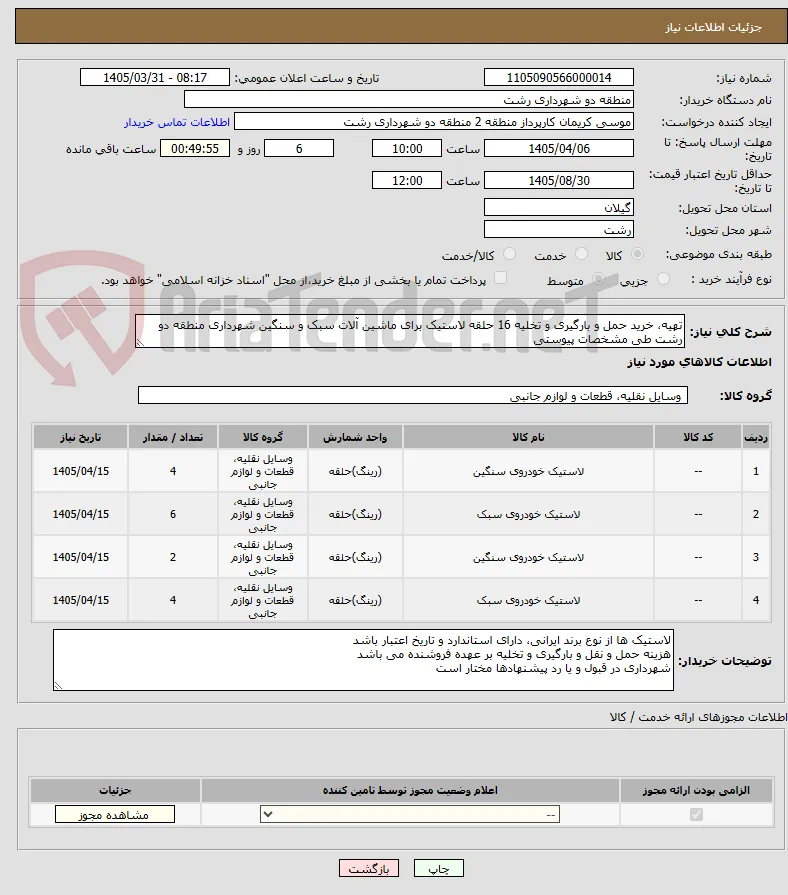Open the اطلاعات تماس خریدار link

177,122
